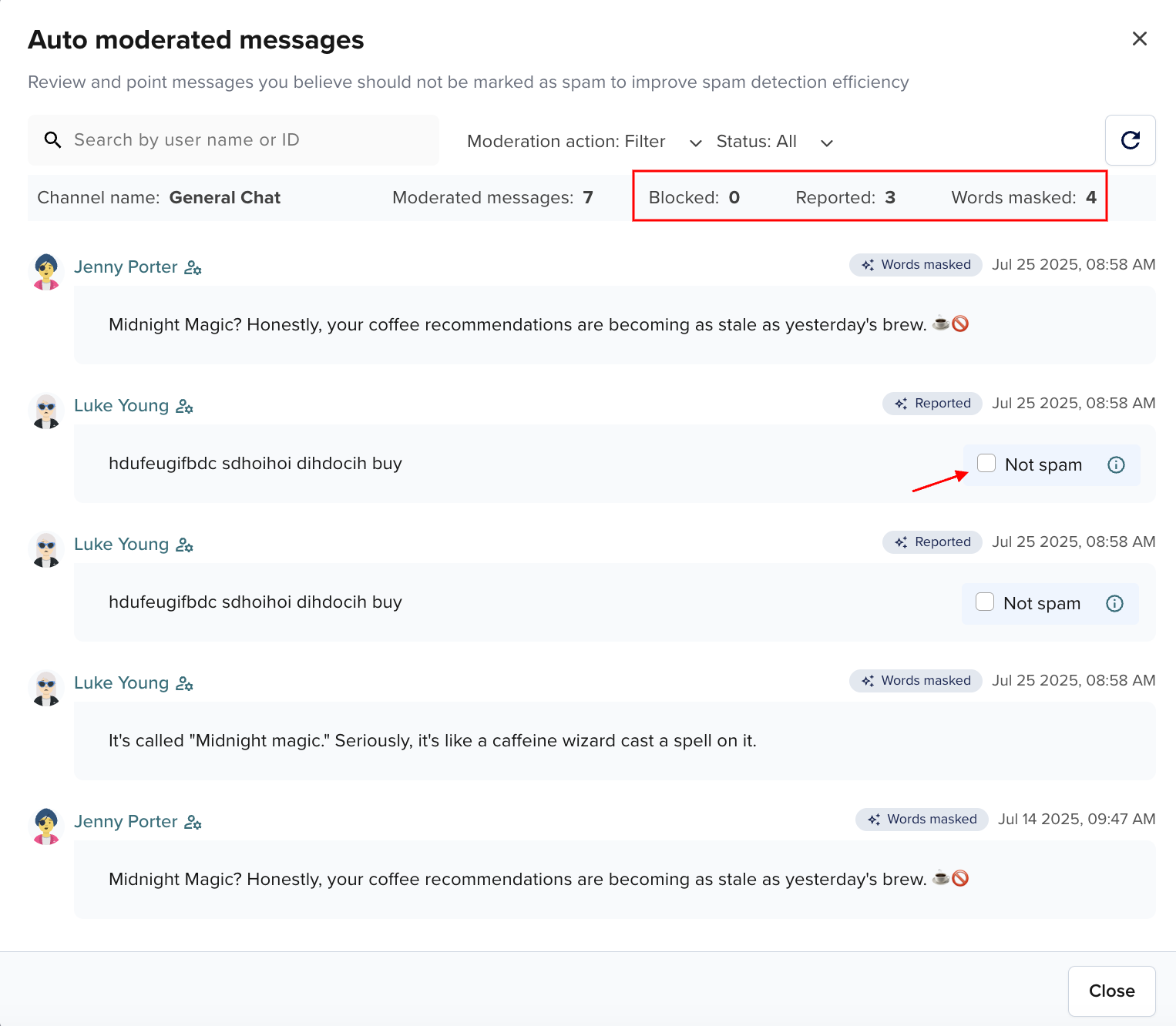Click the refresh icon to reload messages
The height and width of the screenshot is (1026, 1176).
pos(1130,140)
